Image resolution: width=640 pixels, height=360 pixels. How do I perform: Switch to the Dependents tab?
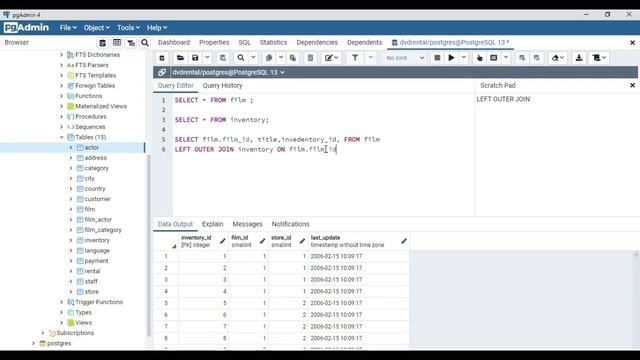(364, 42)
